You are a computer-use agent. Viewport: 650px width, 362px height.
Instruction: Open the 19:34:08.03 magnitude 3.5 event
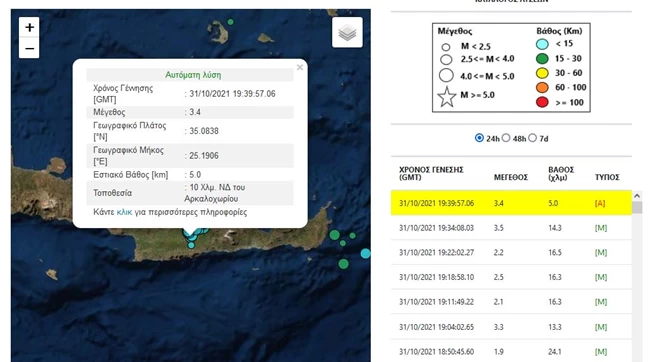511,228
